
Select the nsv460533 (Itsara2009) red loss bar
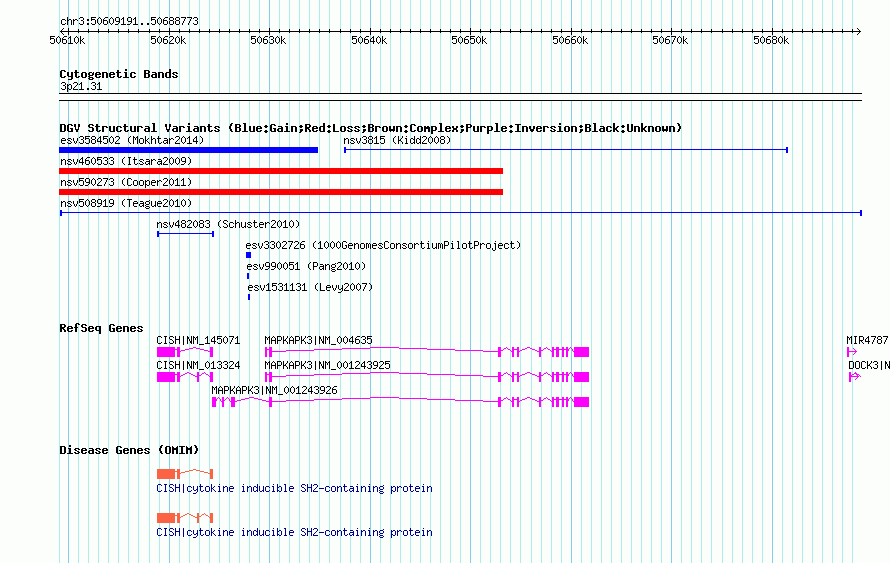tap(281, 171)
